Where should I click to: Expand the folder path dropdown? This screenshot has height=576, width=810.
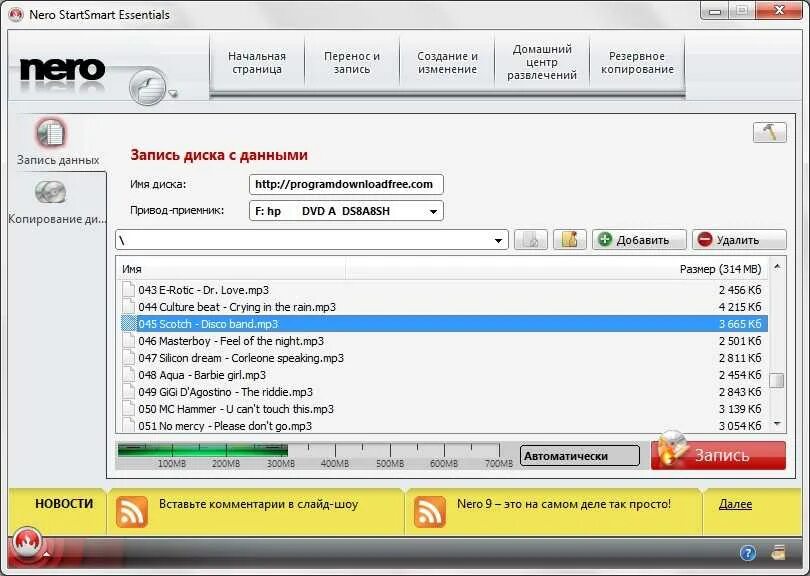[498, 240]
